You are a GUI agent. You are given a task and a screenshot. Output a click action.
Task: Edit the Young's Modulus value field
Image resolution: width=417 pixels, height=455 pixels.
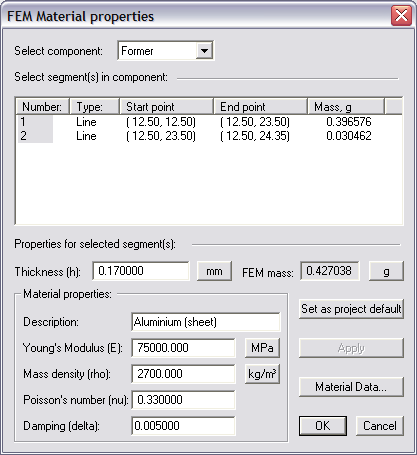[x=183, y=348]
